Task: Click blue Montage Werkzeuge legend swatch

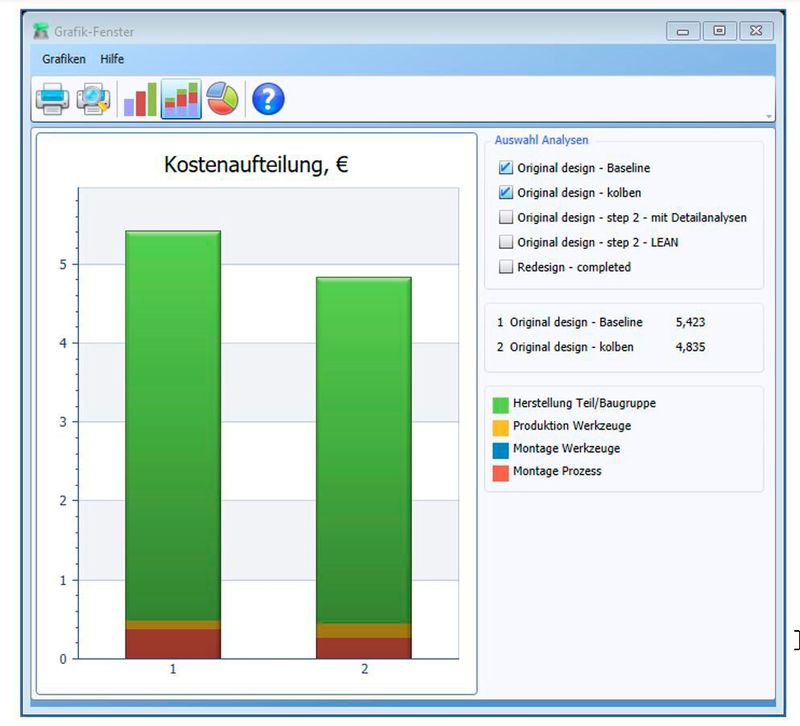Action: click(501, 450)
